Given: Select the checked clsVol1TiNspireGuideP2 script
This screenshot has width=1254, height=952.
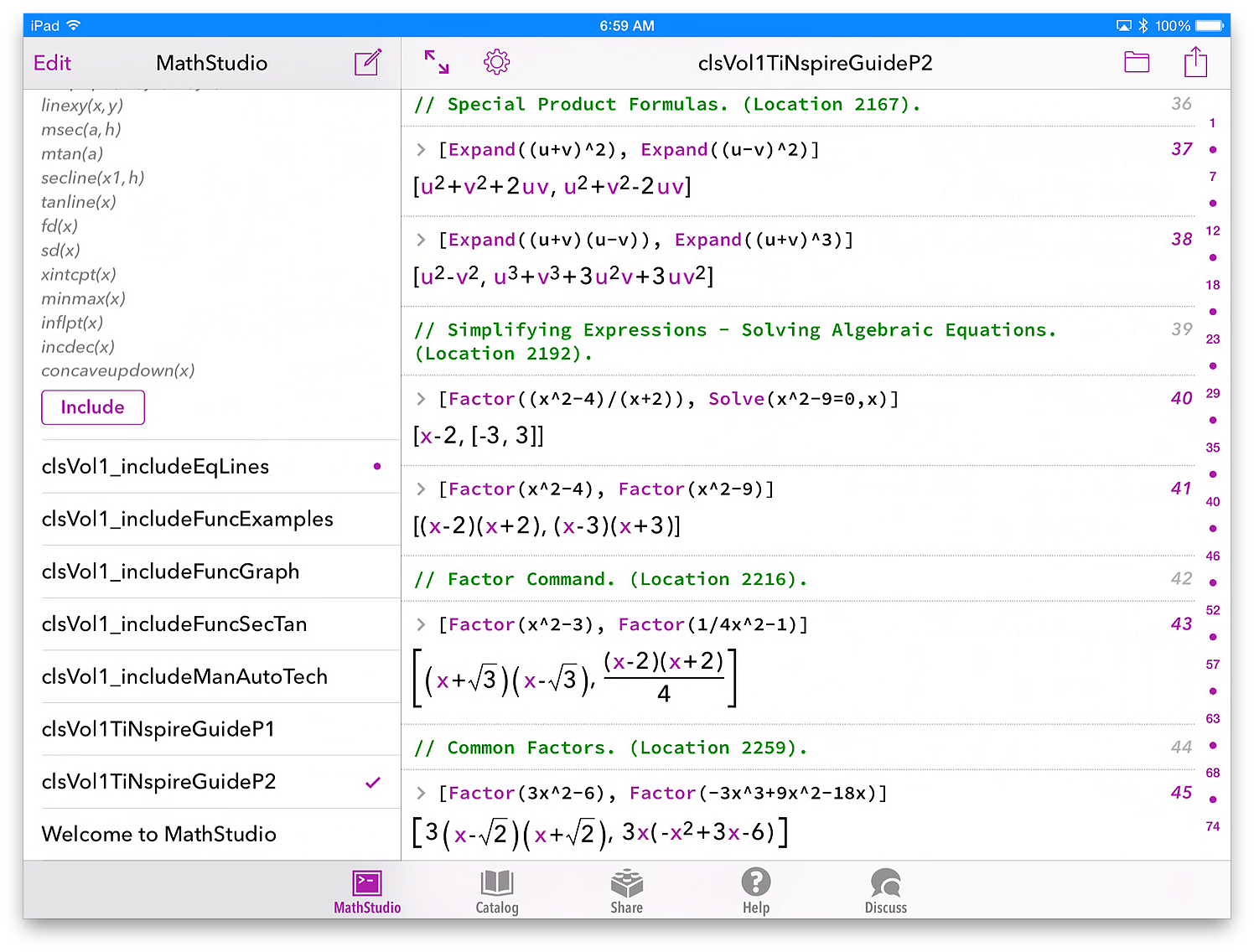Looking at the screenshot, I should [158, 782].
